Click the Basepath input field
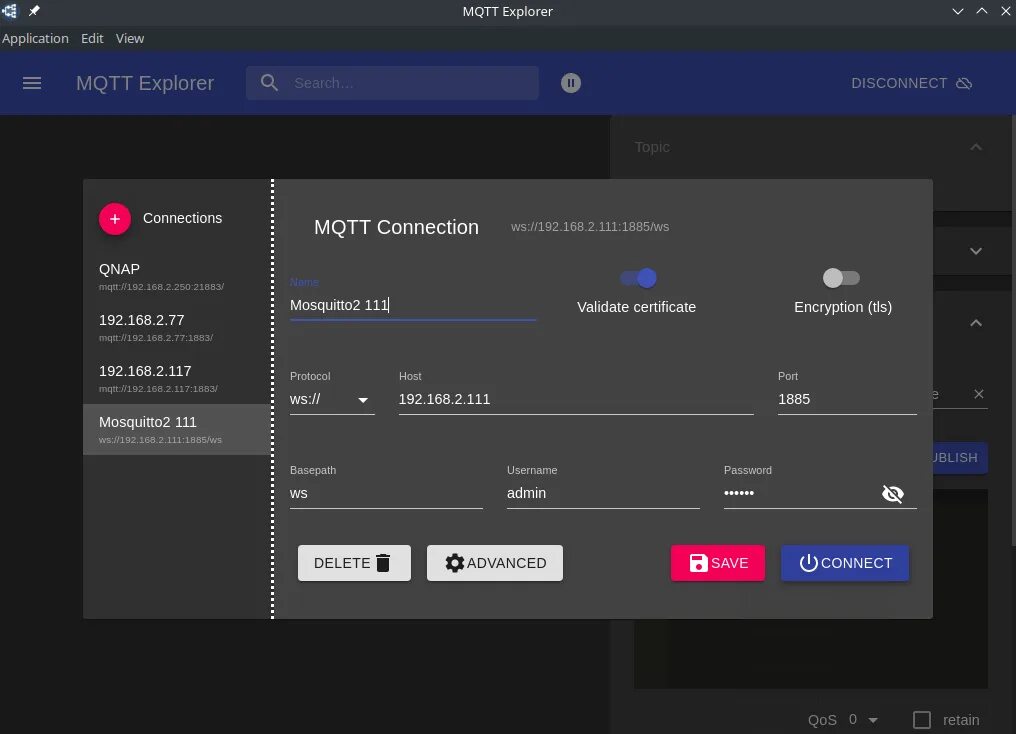The width and height of the screenshot is (1016, 734). (x=386, y=493)
